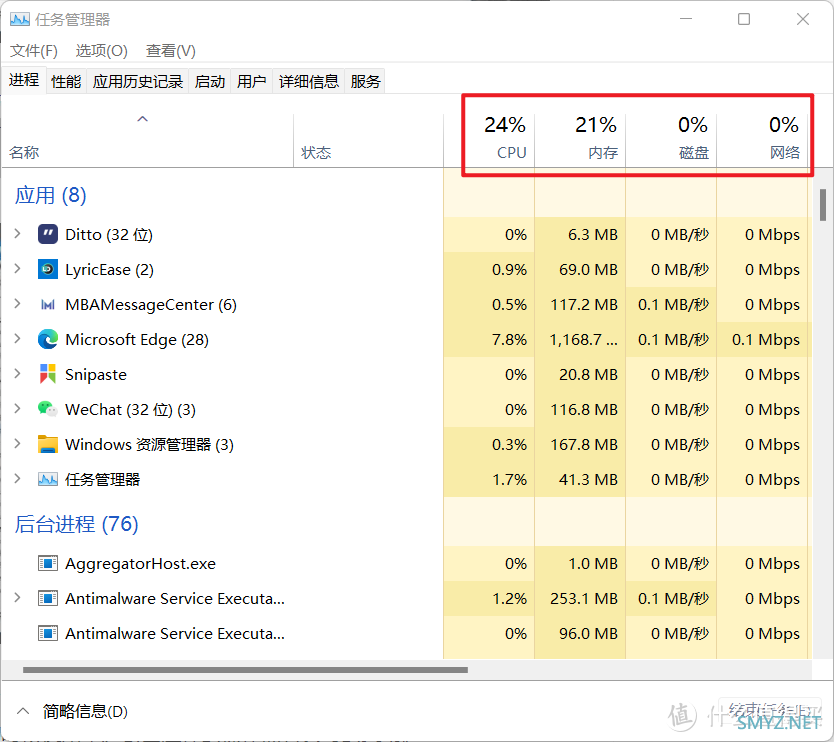Open the 查看(V) menu
Viewport: 834px width, 742px height.
click(x=171, y=51)
